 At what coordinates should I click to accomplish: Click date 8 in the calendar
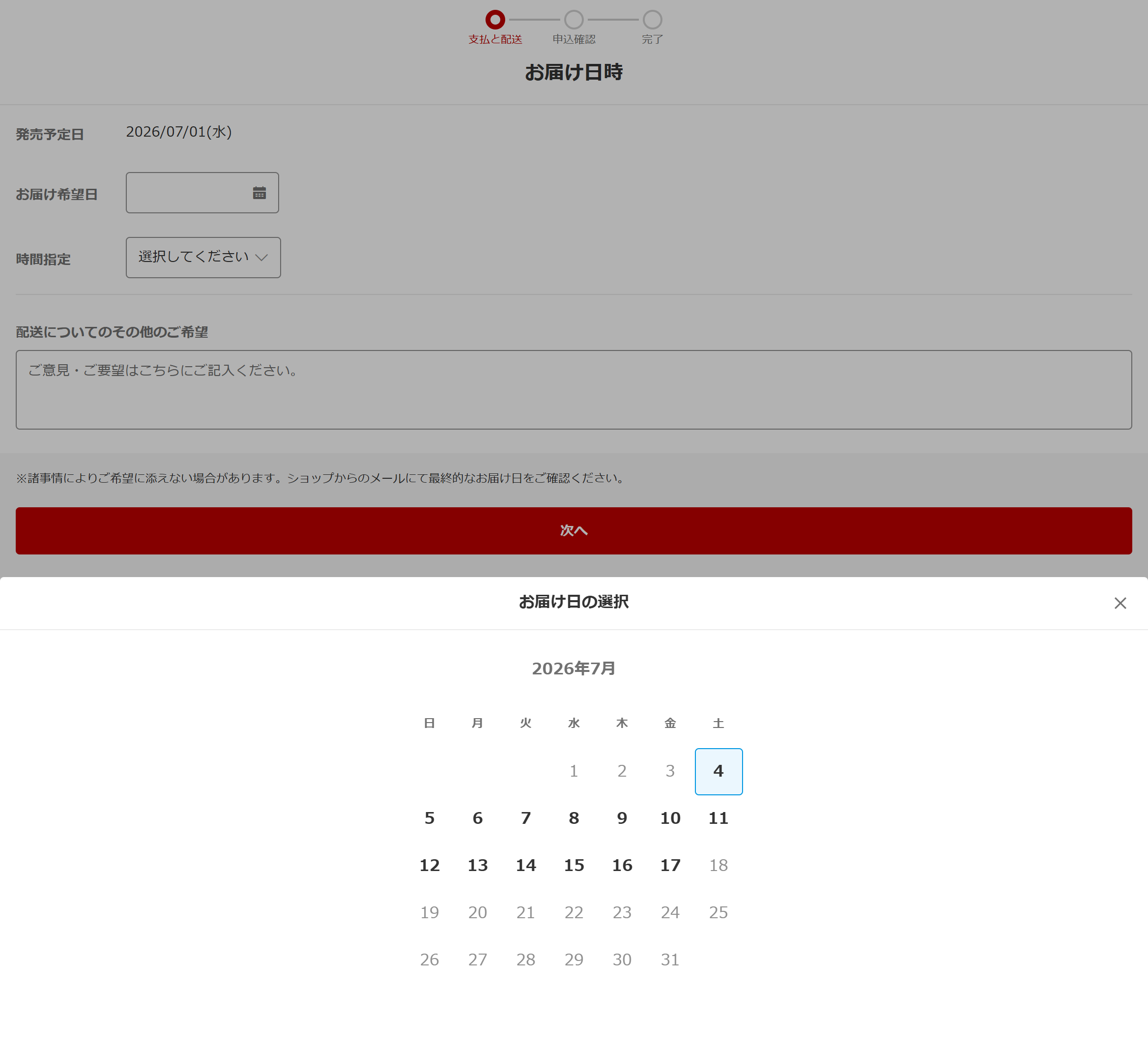tap(574, 818)
